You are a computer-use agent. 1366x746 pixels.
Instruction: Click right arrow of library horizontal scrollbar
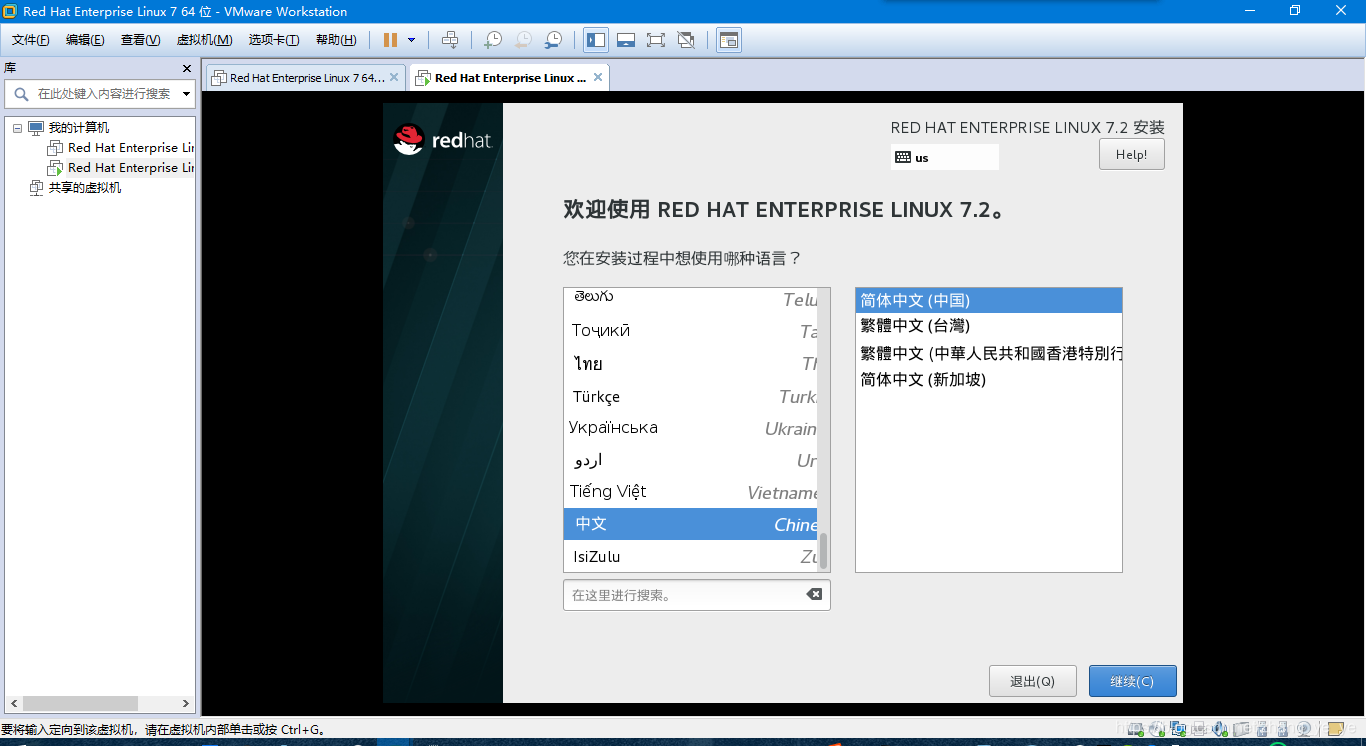pyautogui.click(x=185, y=704)
